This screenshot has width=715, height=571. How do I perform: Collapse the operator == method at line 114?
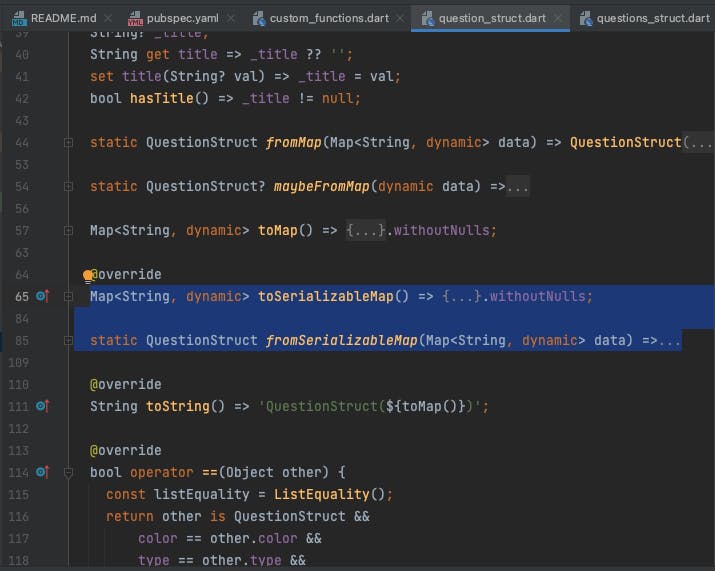point(68,472)
